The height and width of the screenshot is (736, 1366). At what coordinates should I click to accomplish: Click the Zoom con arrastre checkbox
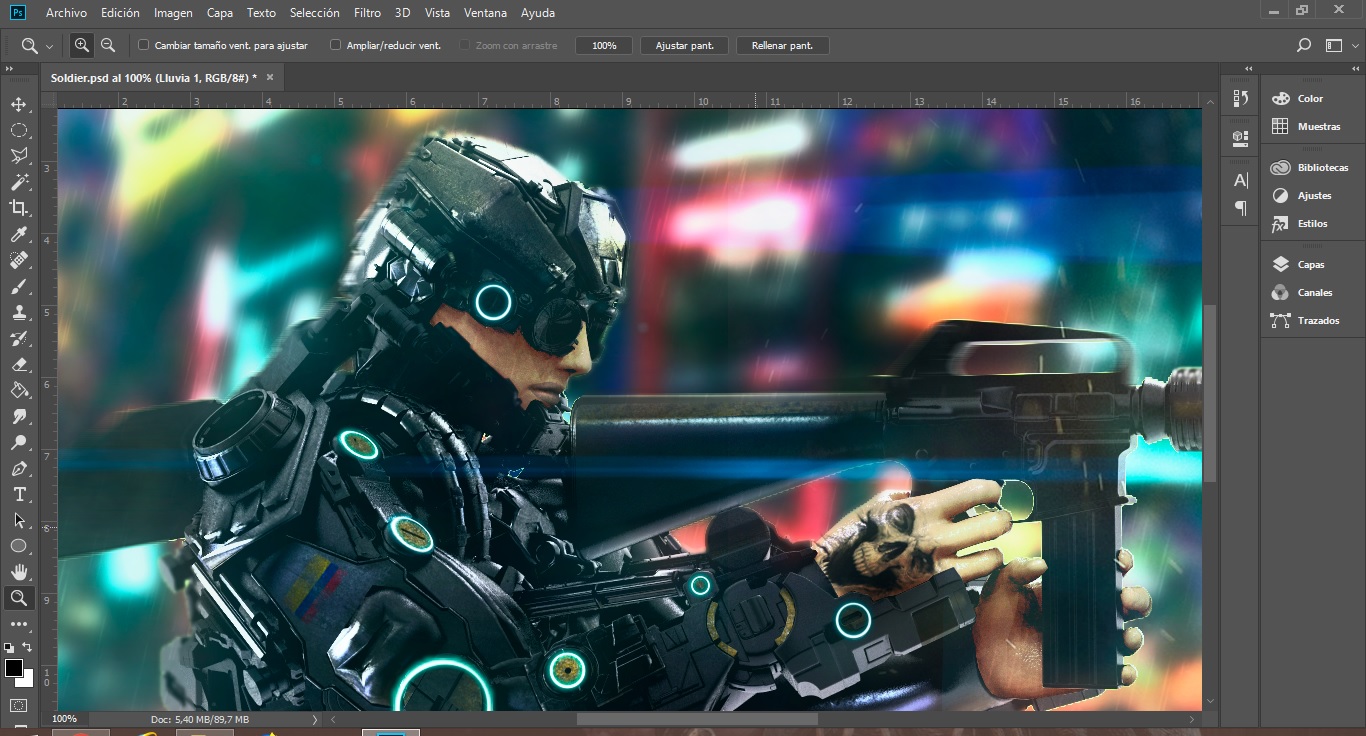pyautogui.click(x=464, y=45)
